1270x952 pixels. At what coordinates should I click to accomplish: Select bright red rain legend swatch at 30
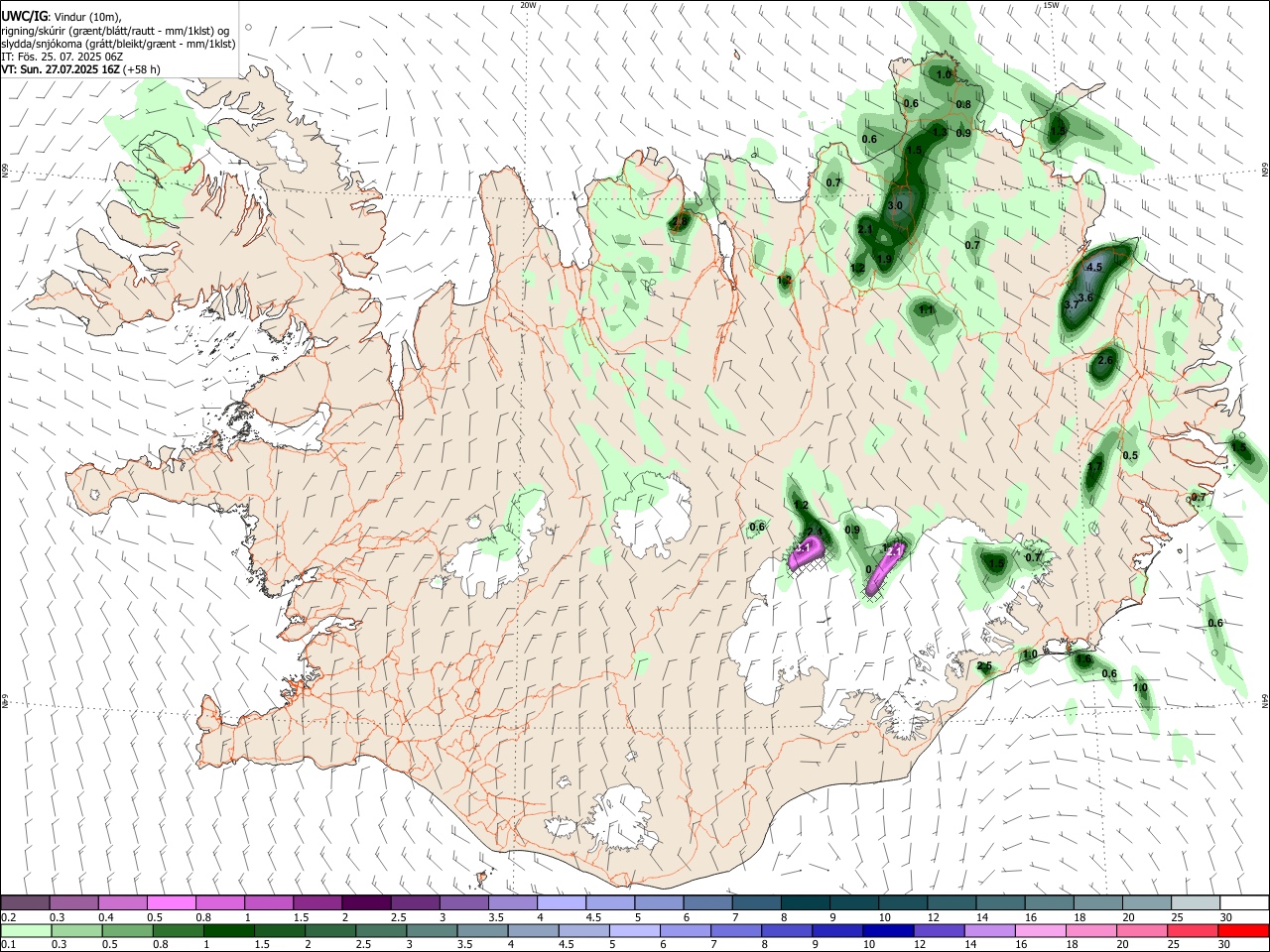coord(1243,930)
